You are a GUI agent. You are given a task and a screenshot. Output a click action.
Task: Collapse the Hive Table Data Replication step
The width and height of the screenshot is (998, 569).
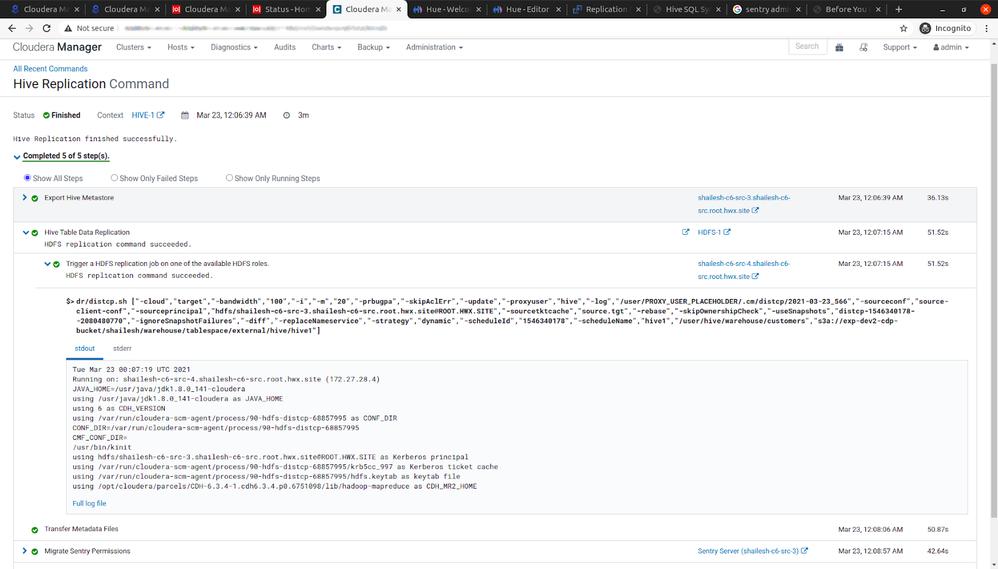tap(25, 232)
